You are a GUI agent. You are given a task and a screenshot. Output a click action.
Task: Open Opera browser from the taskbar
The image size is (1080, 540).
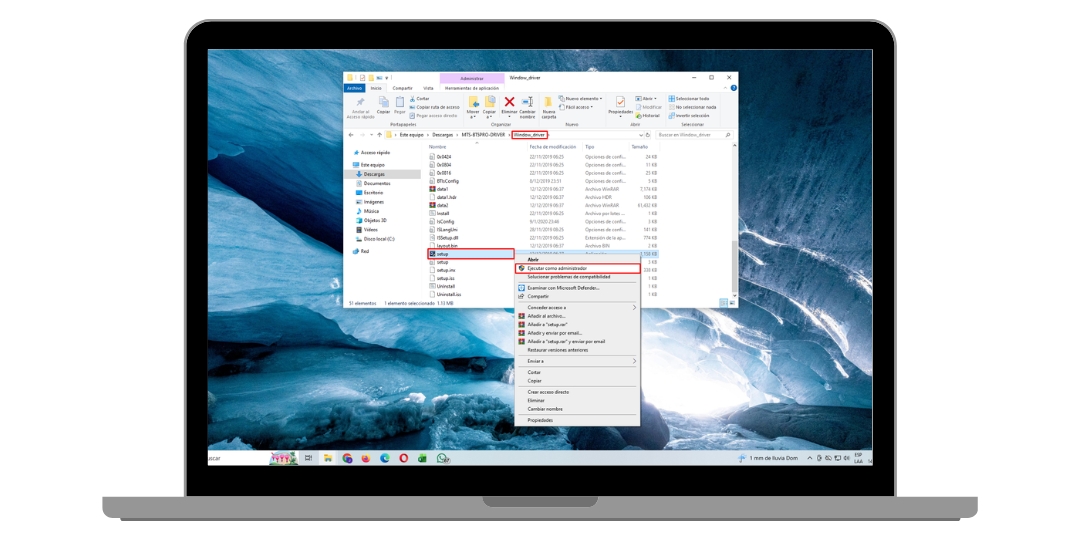click(403, 458)
